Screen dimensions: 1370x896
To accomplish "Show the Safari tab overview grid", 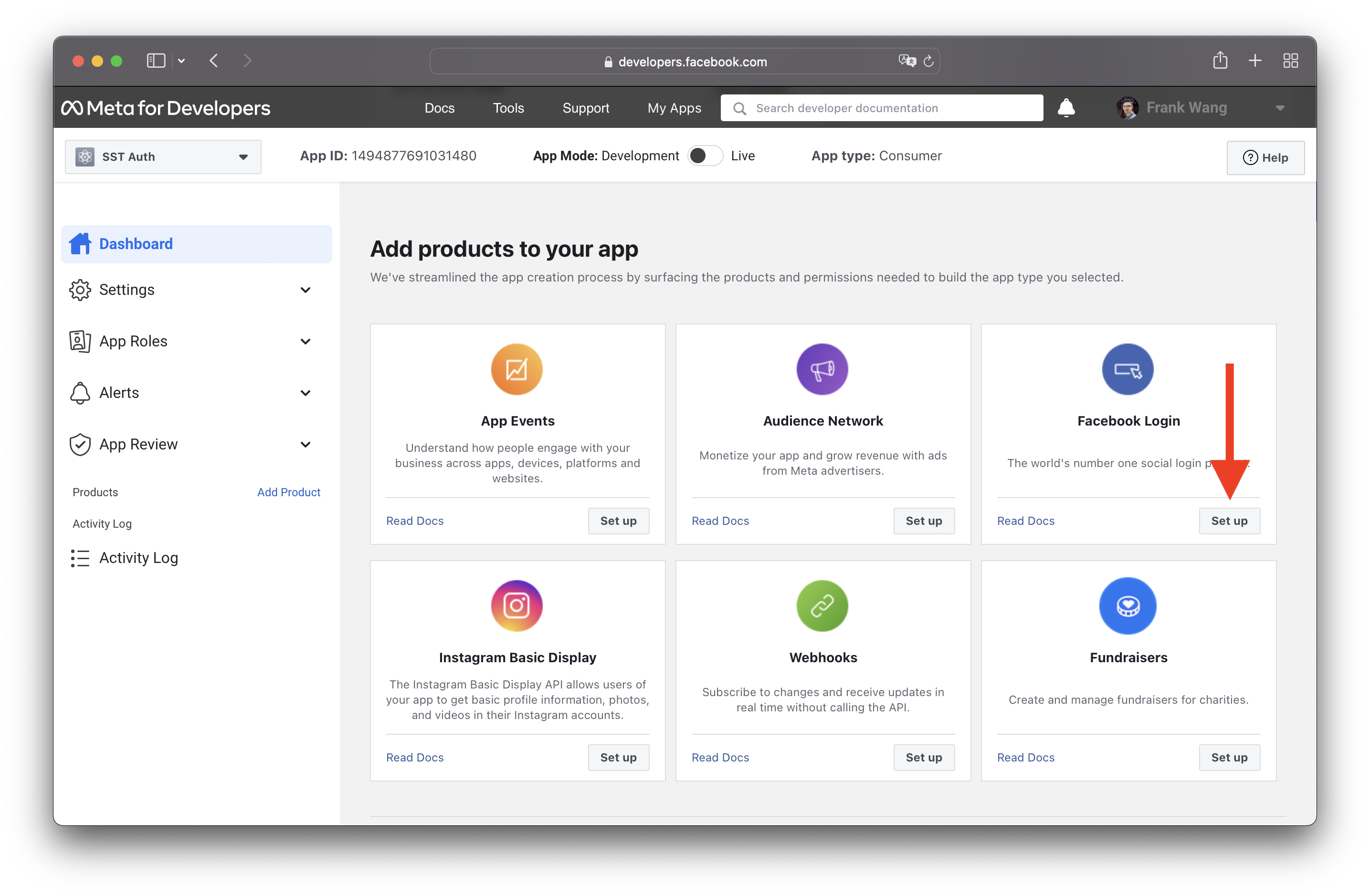I will [x=1291, y=61].
